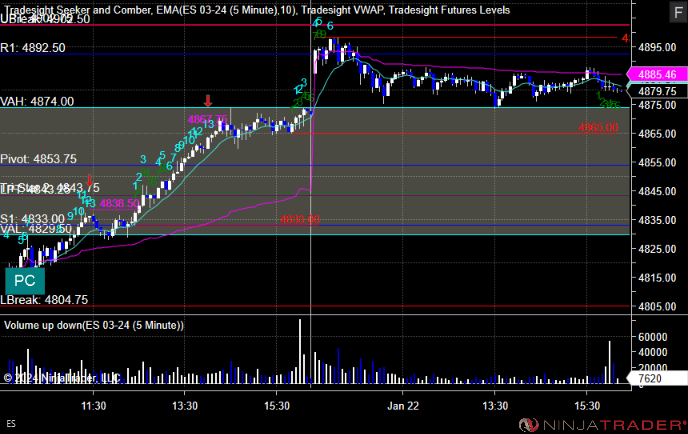688x434 pixels.
Task: Click the 4895.00 price axis label
Action: pos(657,47)
